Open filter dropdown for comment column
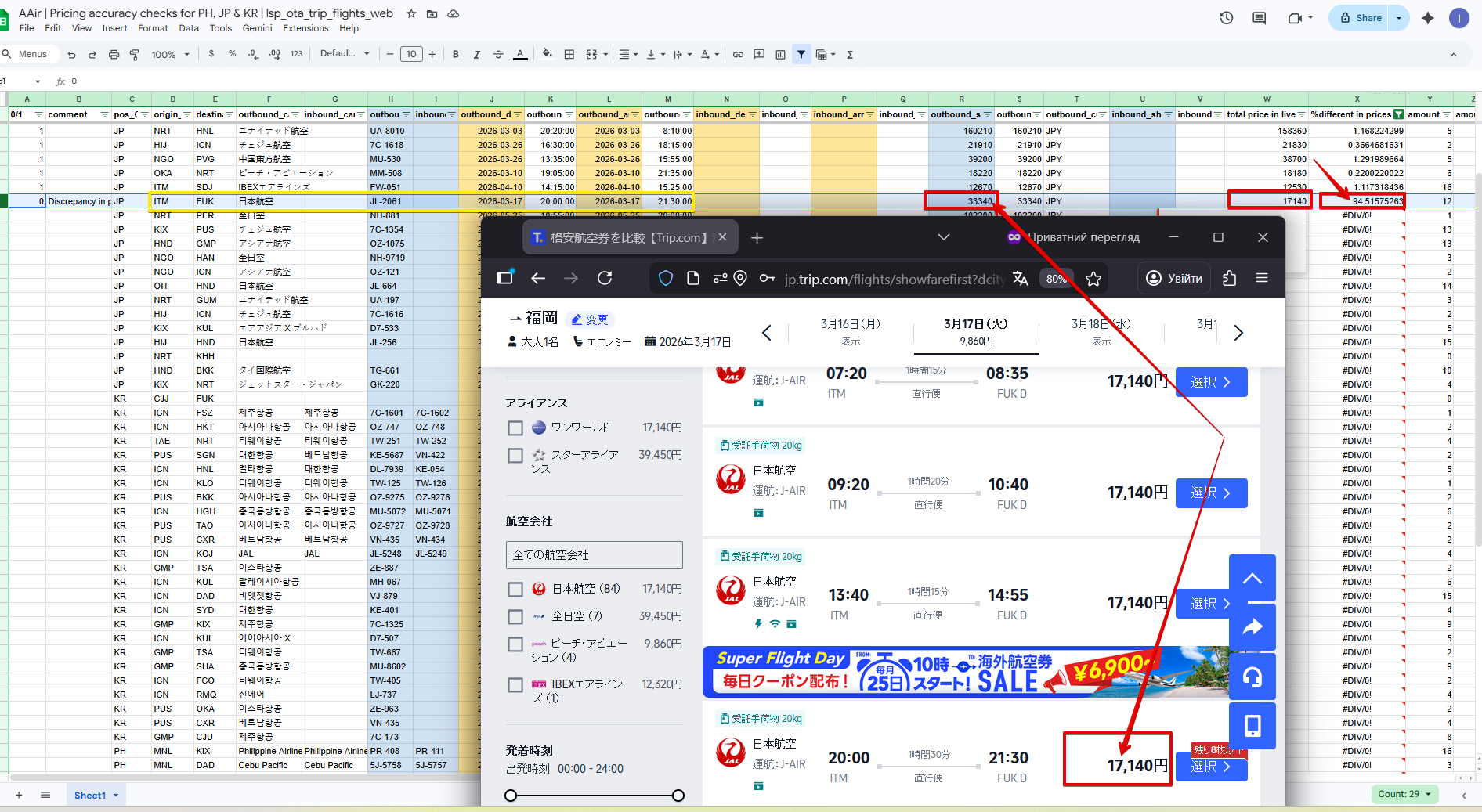This screenshot has width=1482, height=812. [104, 114]
